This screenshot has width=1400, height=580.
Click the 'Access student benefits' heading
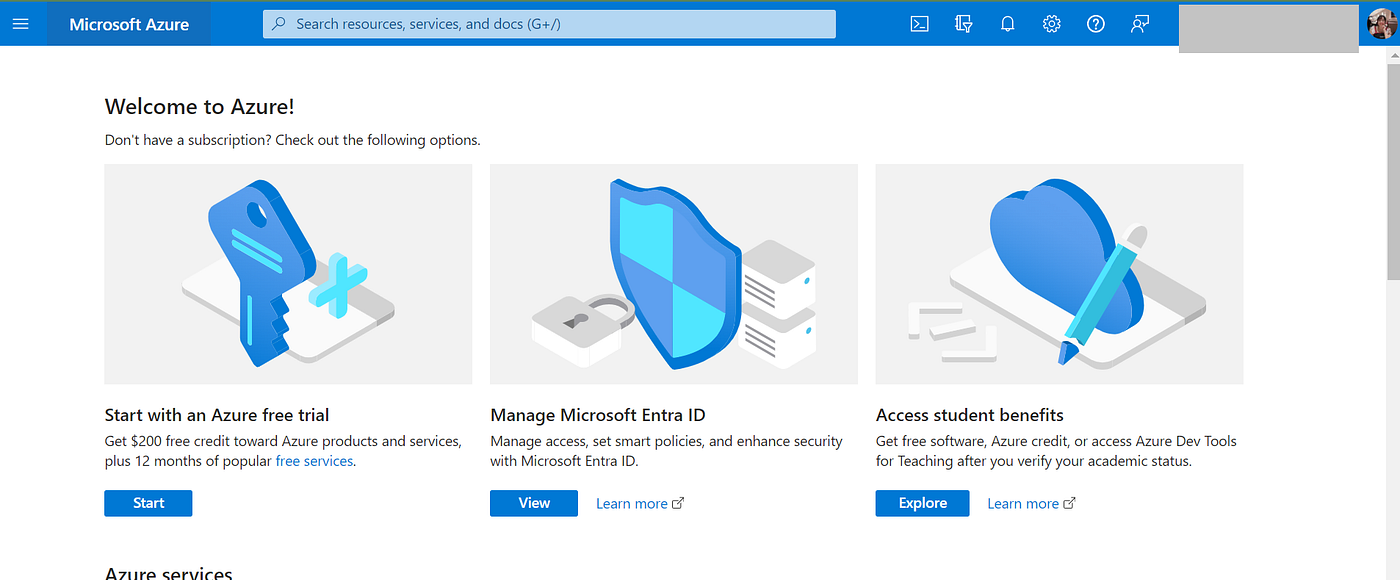970,415
